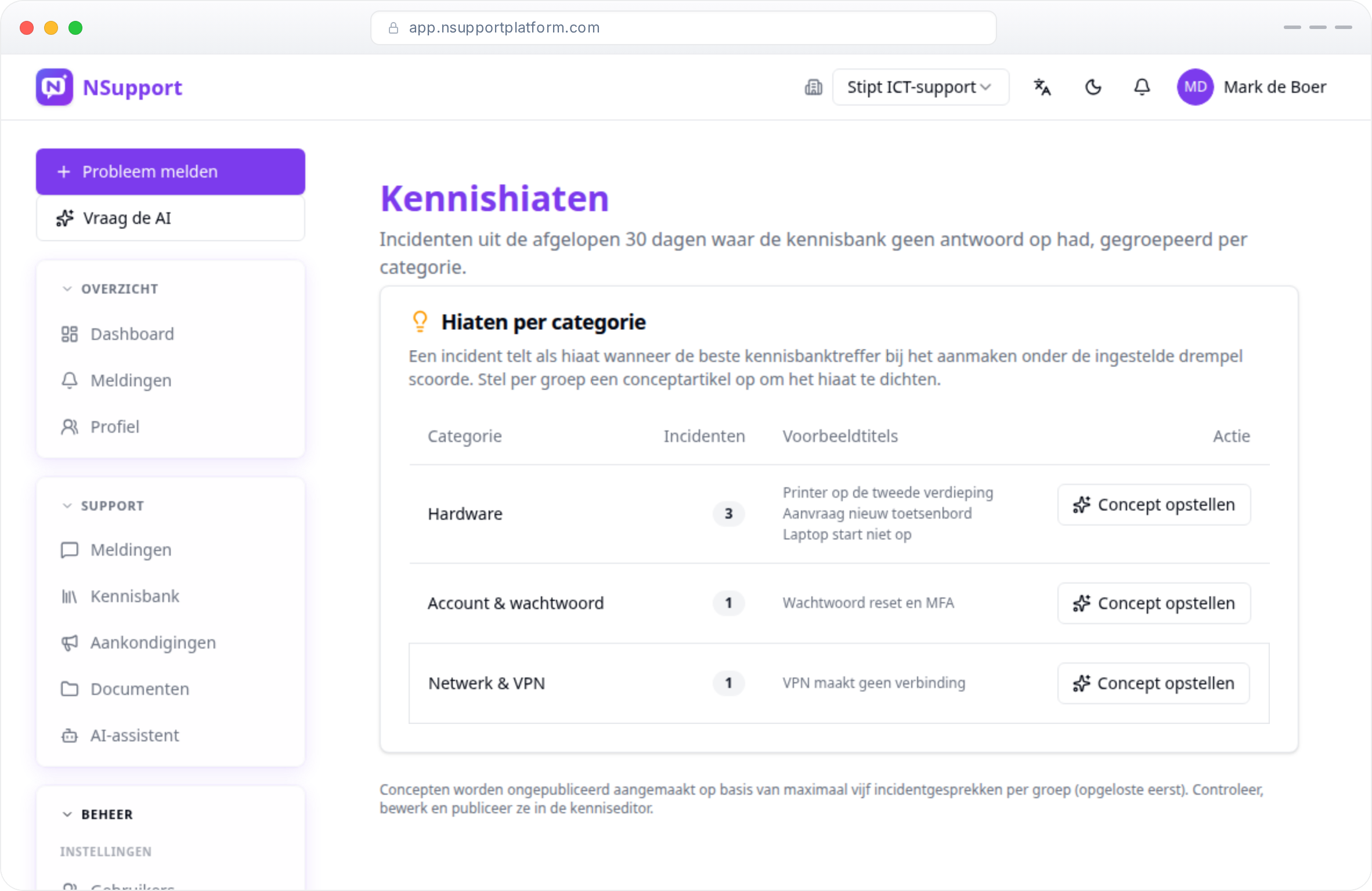The image size is (1372, 891).
Task: Click 'Printer op de tweede verdieping' title
Action: click(888, 492)
